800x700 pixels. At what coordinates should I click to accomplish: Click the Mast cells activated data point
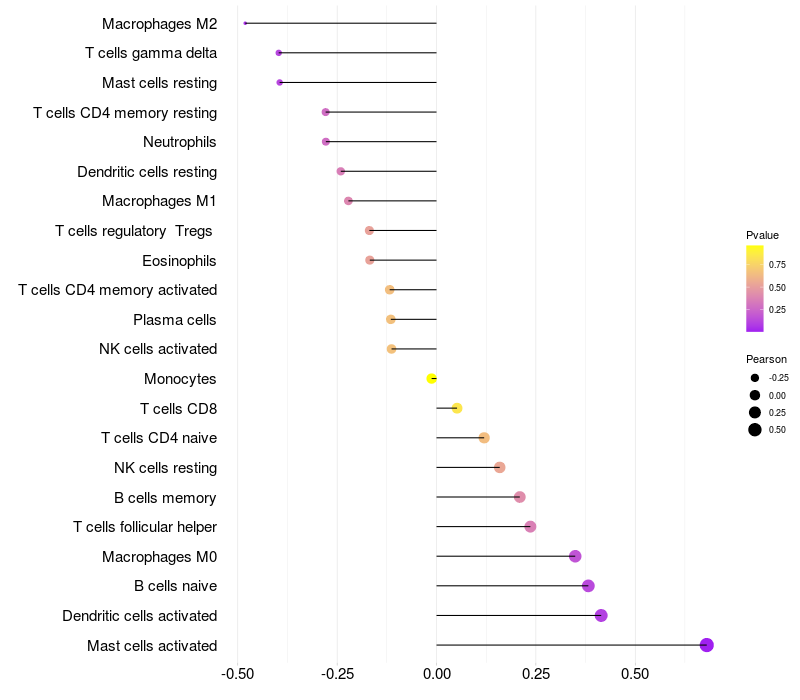pyautogui.click(x=706, y=645)
